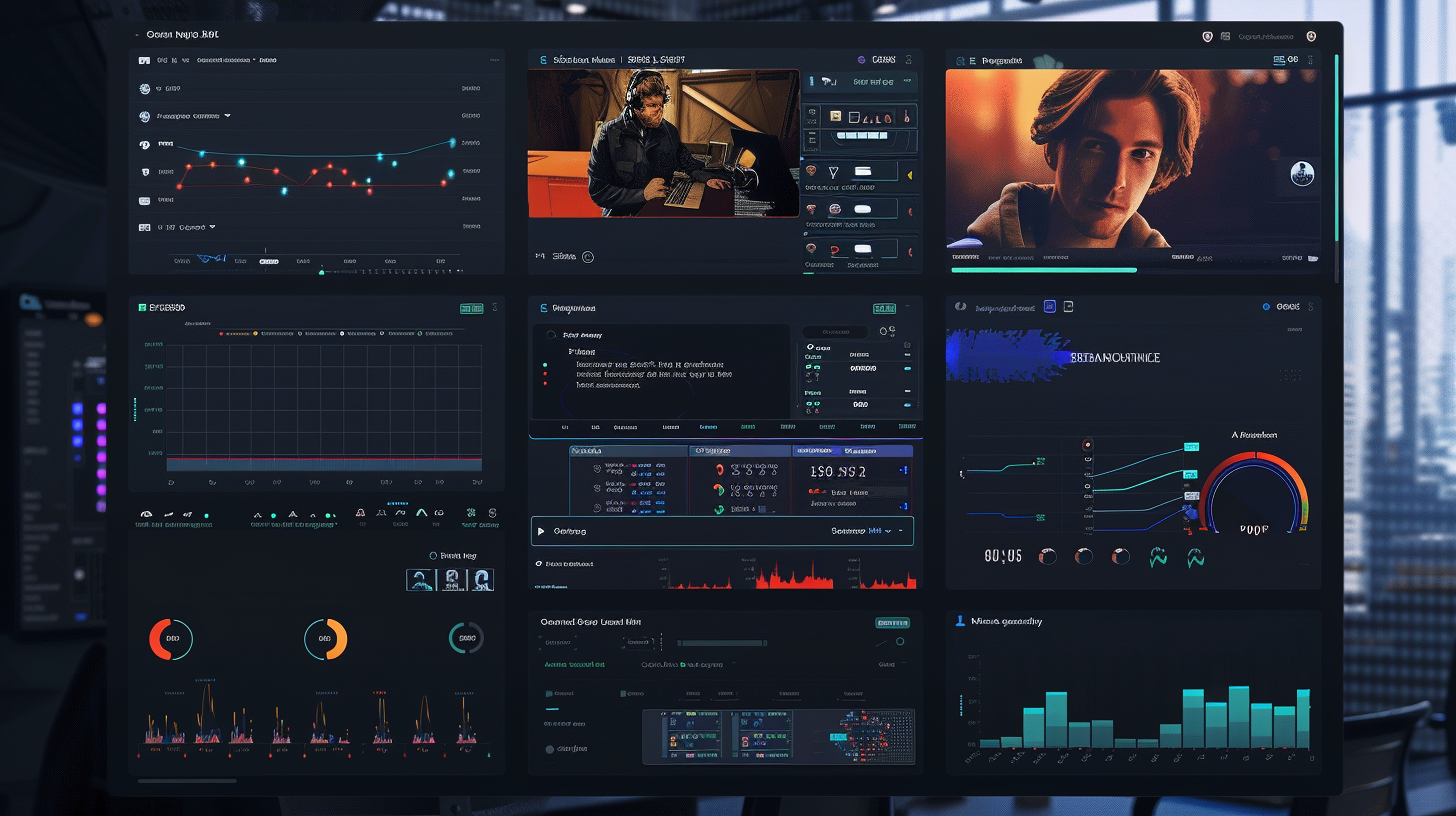Click the leftmost square thumbnail icon of the three
This screenshot has height=816, width=1456.
coord(420,579)
